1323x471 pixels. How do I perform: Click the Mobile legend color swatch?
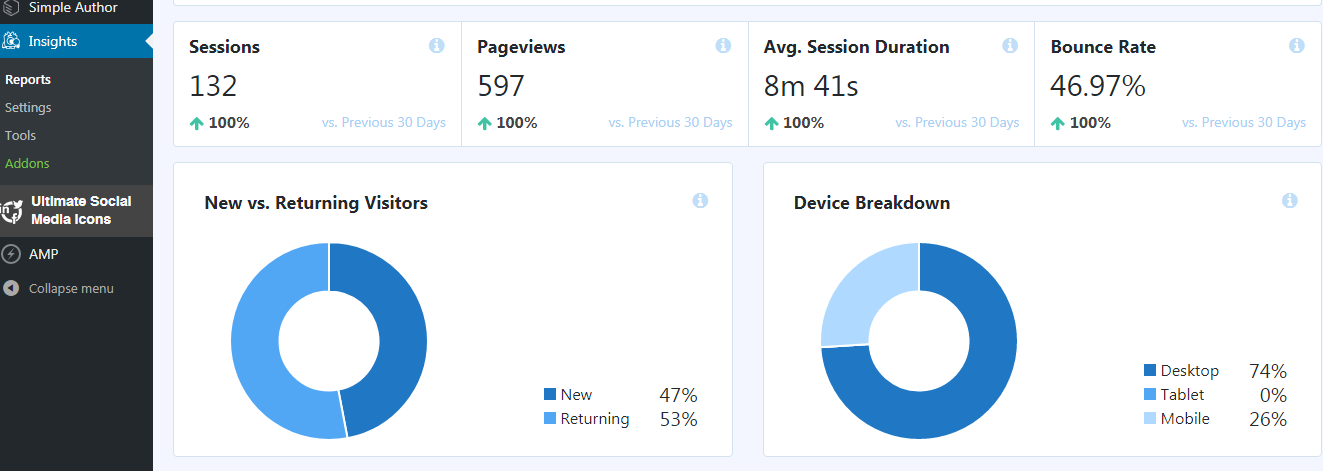coord(1150,419)
